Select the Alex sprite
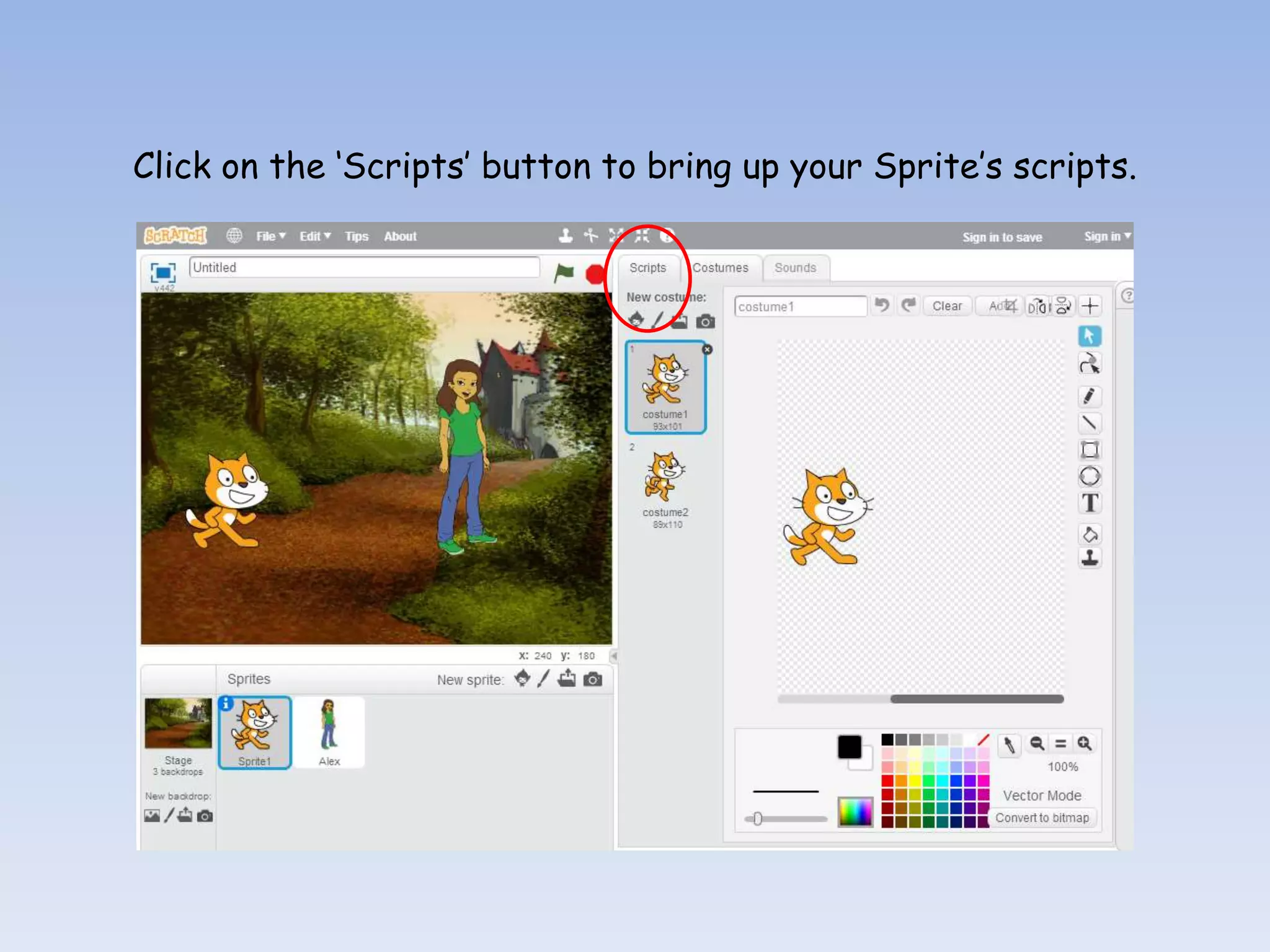Screen dimensions: 1270x952 (329, 733)
